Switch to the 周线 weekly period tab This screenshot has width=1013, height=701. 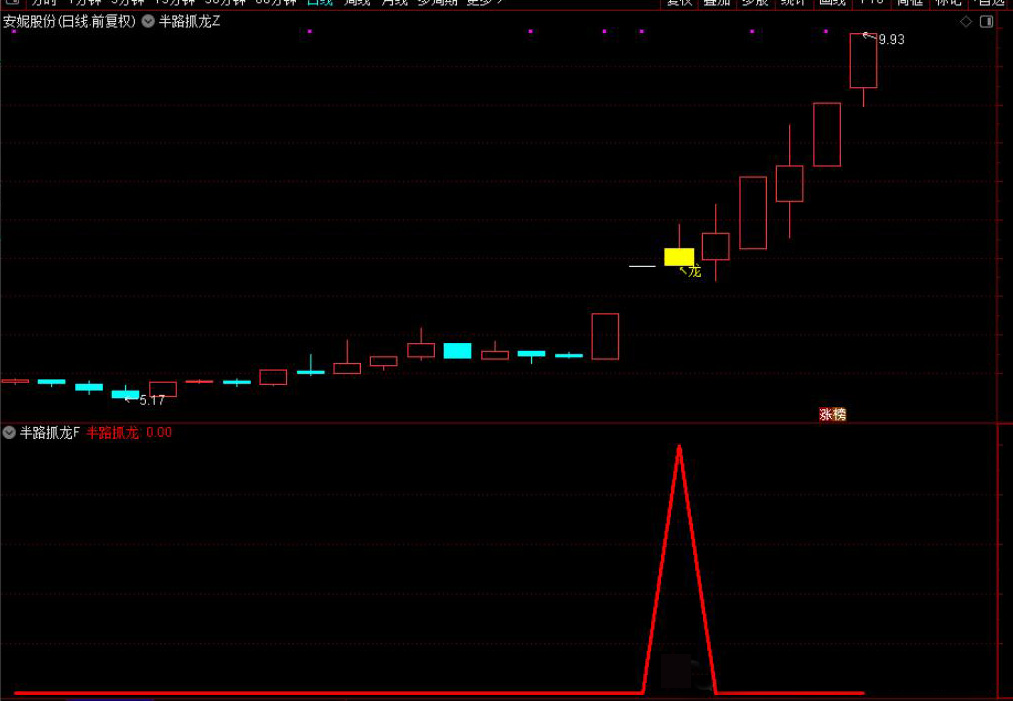tap(357, 2)
